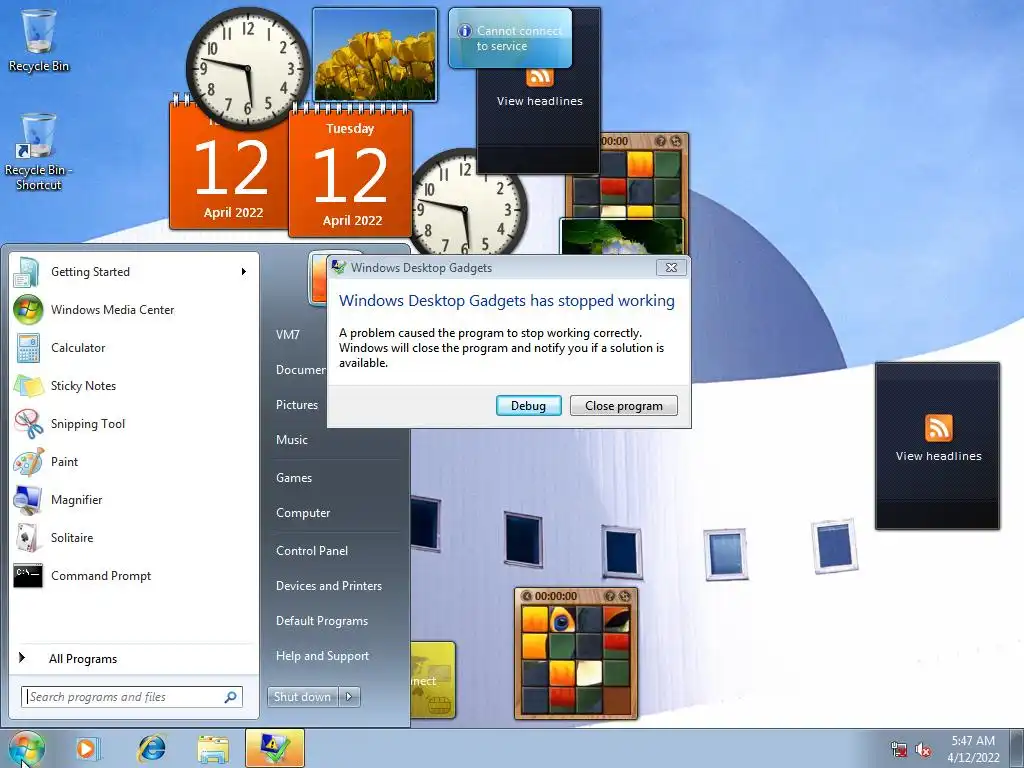This screenshot has height=768, width=1024.
Task: Click View headlines beneath the Cannot connect balloon
Action: [x=539, y=101]
